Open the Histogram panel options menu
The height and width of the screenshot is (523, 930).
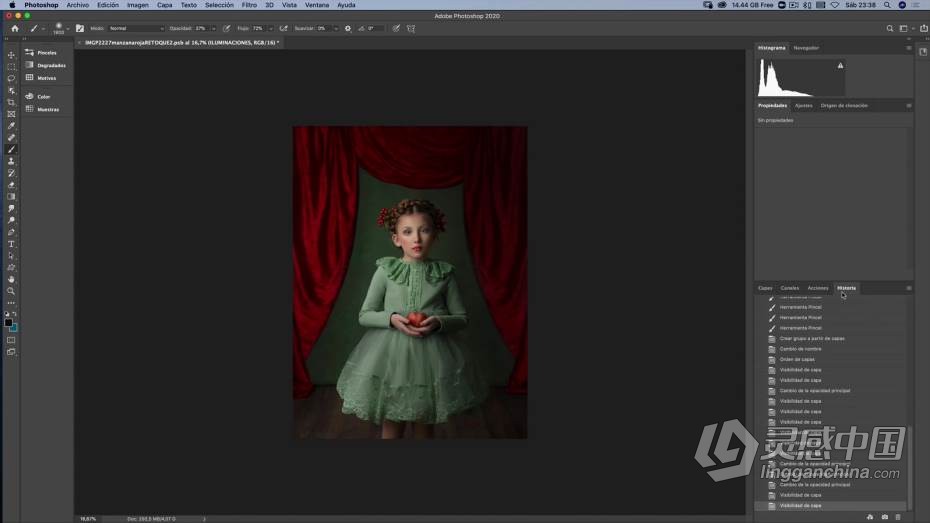click(x=909, y=48)
